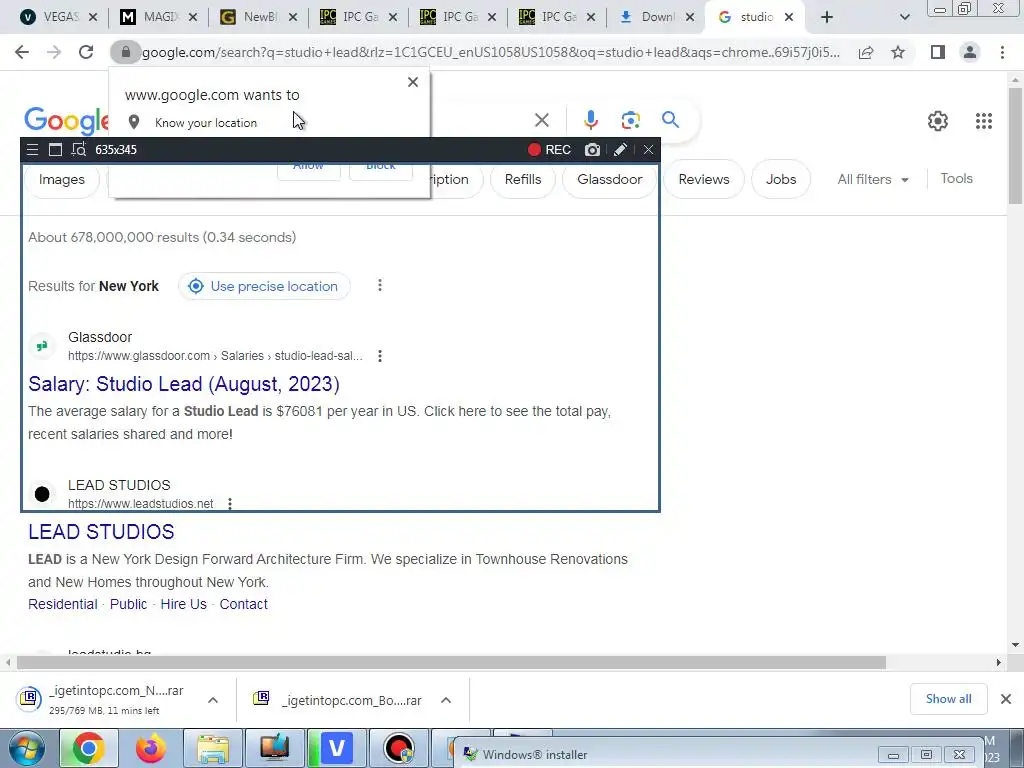Close the active Google search tab
Image resolution: width=1024 pixels, height=768 pixels.
[x=789, y=17]
